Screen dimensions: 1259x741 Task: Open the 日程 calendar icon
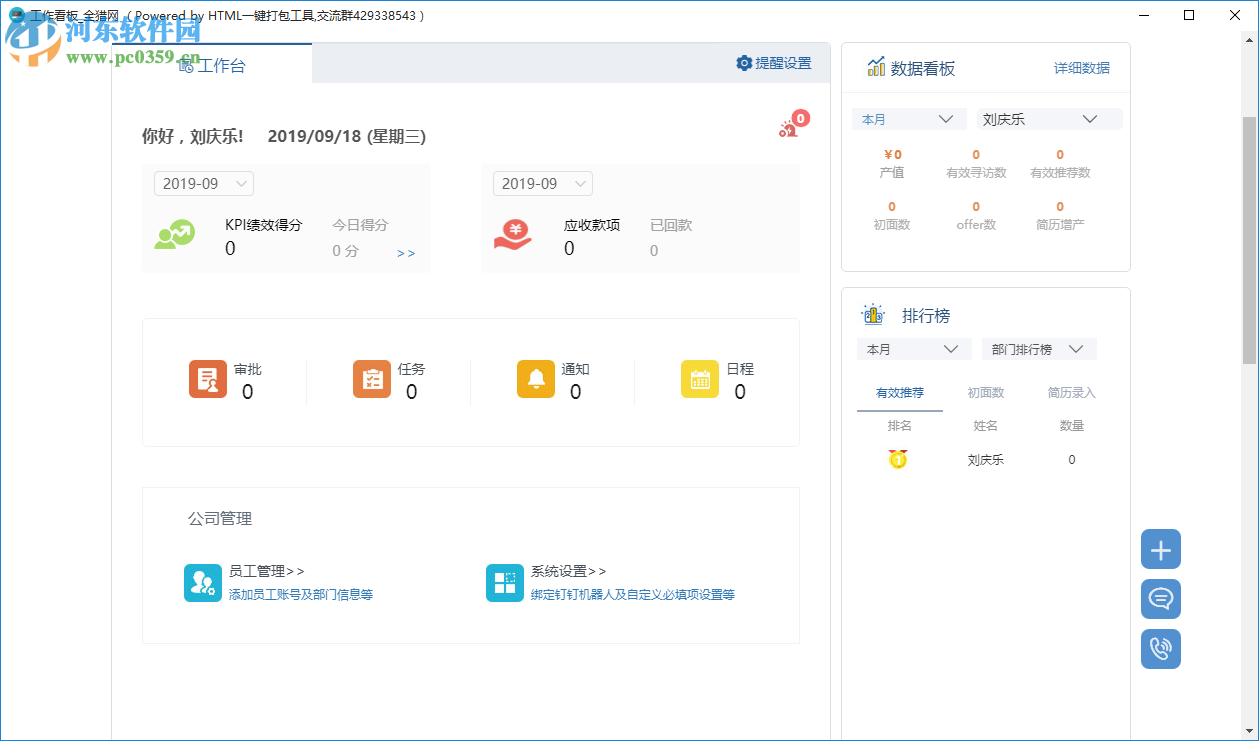point(701,379)
